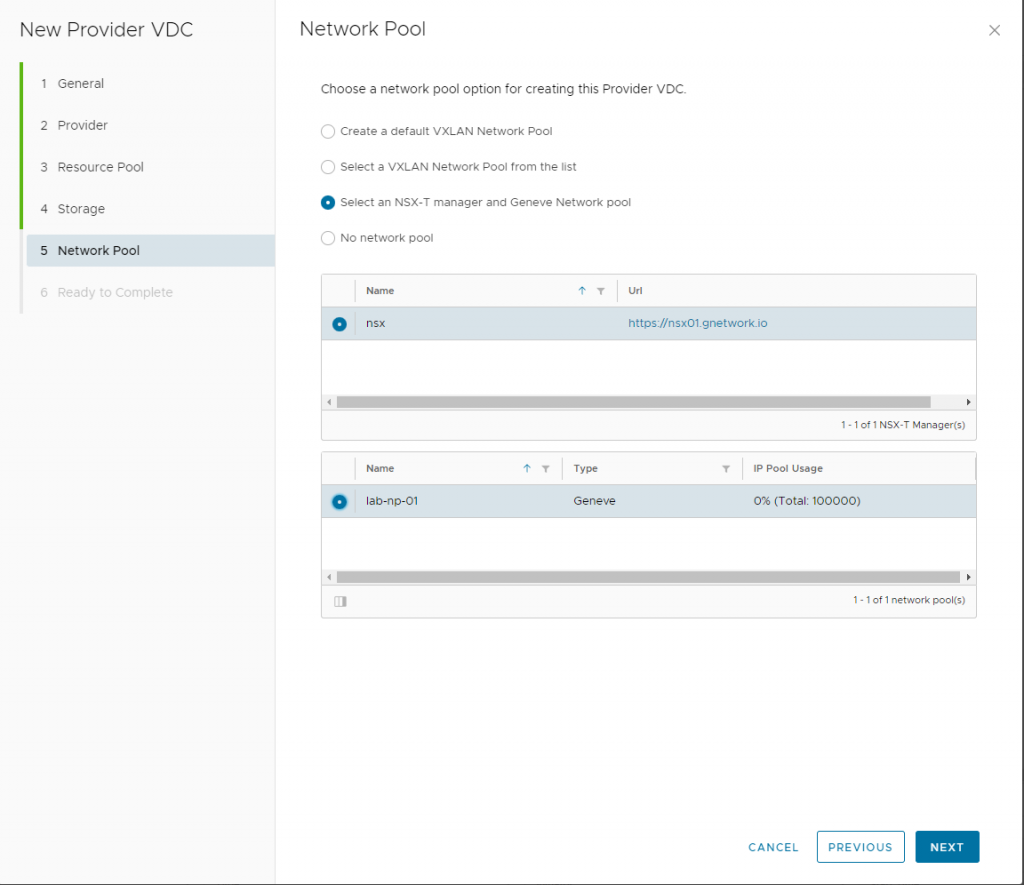1024x885 pixels.
Task: Open the filter icon in the NSX-T manager Name column
Action: point(601,291)
